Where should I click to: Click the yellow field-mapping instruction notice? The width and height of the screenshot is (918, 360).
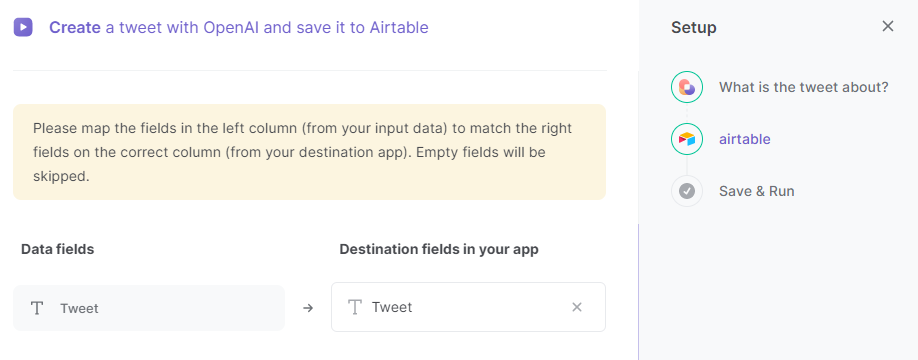[310, 152]
